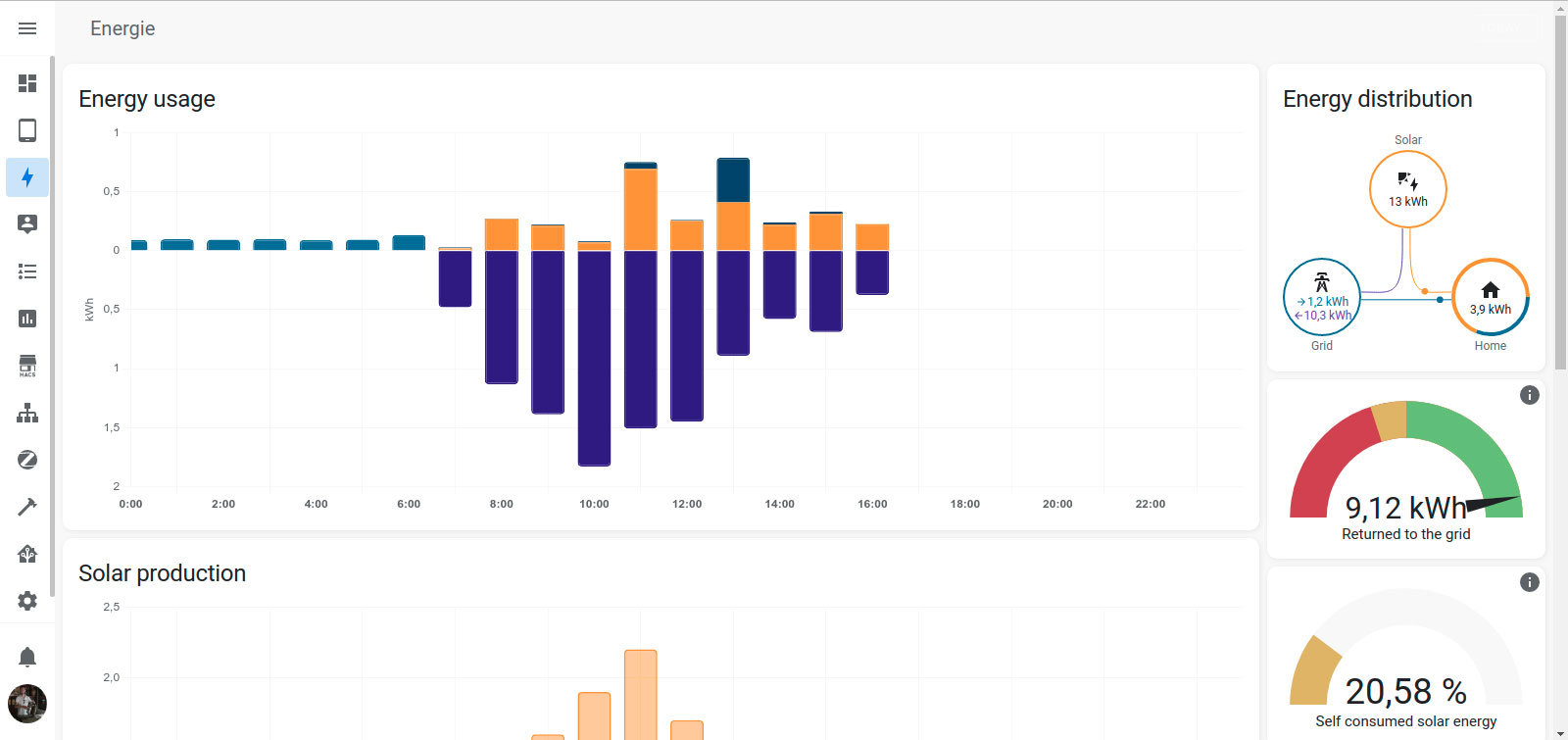Click the "Energie" page title

click(122, 28)
